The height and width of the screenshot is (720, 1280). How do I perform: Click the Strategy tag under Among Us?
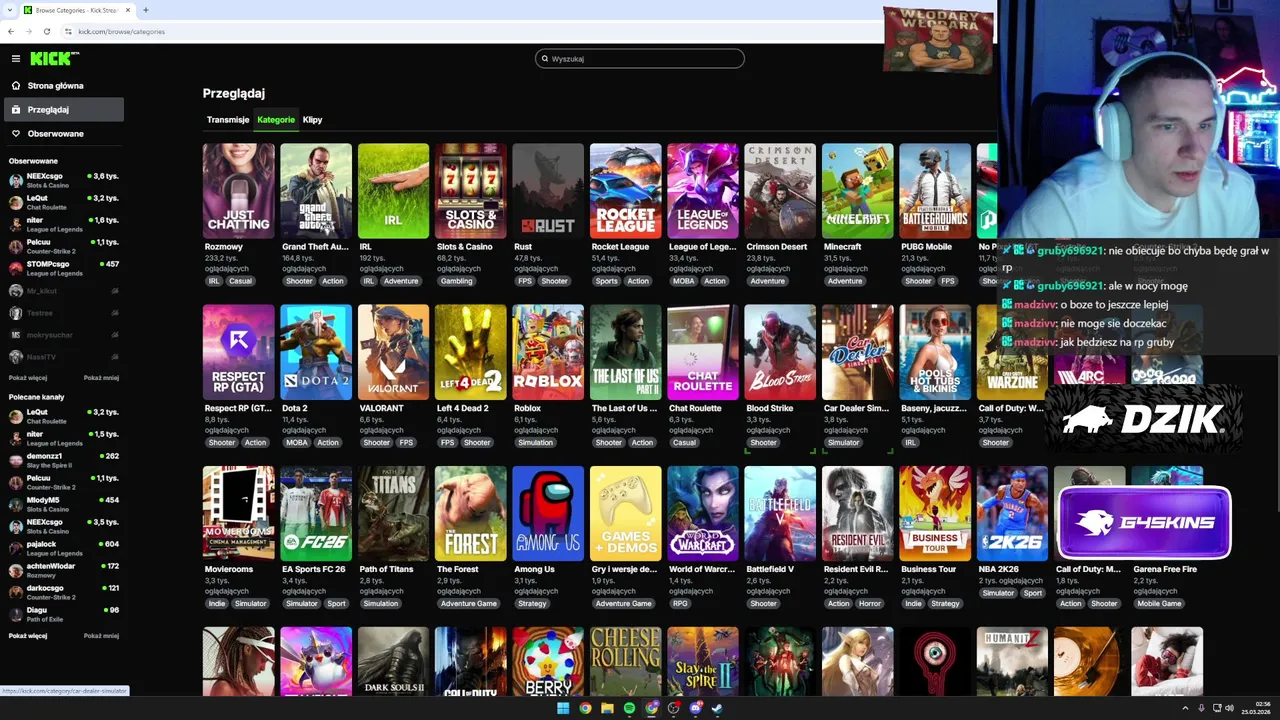click(532, 604)
